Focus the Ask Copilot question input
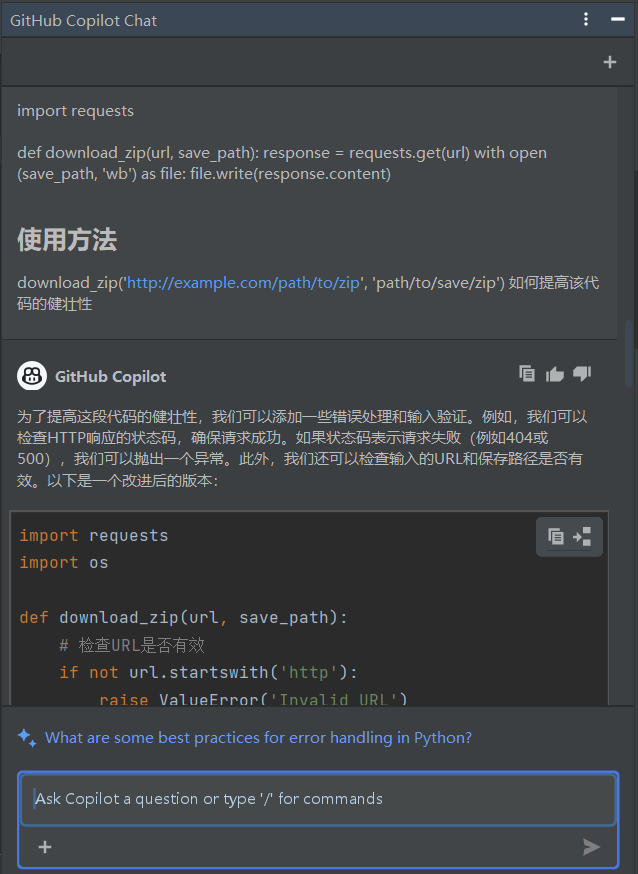 tap(318, 799)
